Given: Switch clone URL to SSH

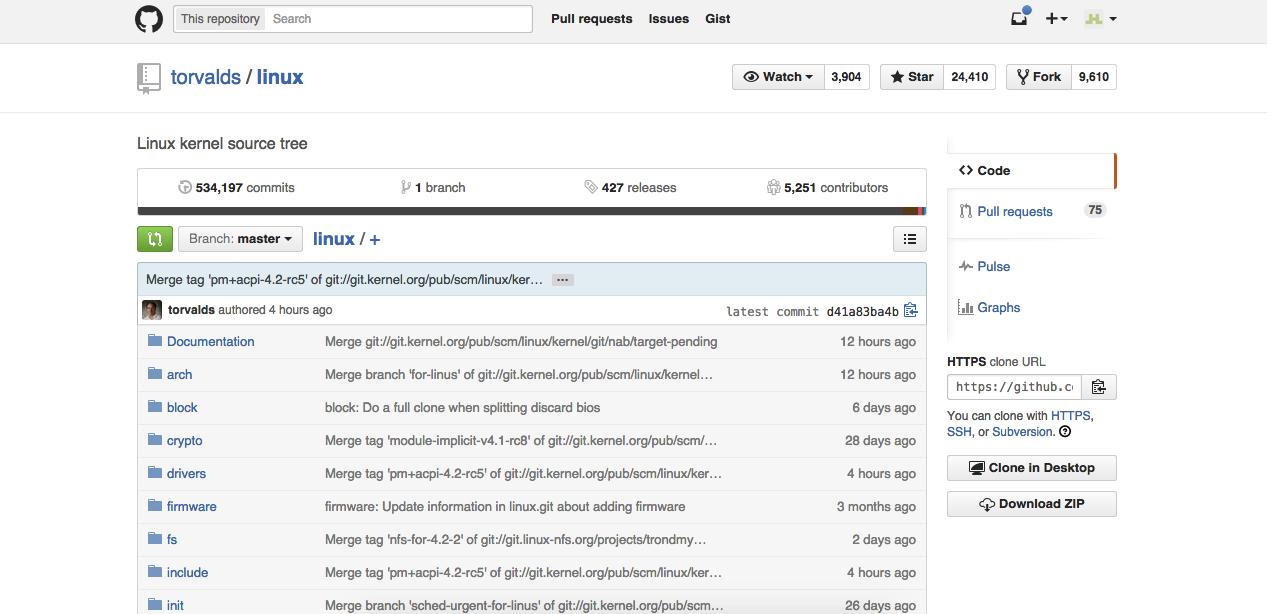Looking at the screenshot, I should point(958,432).
